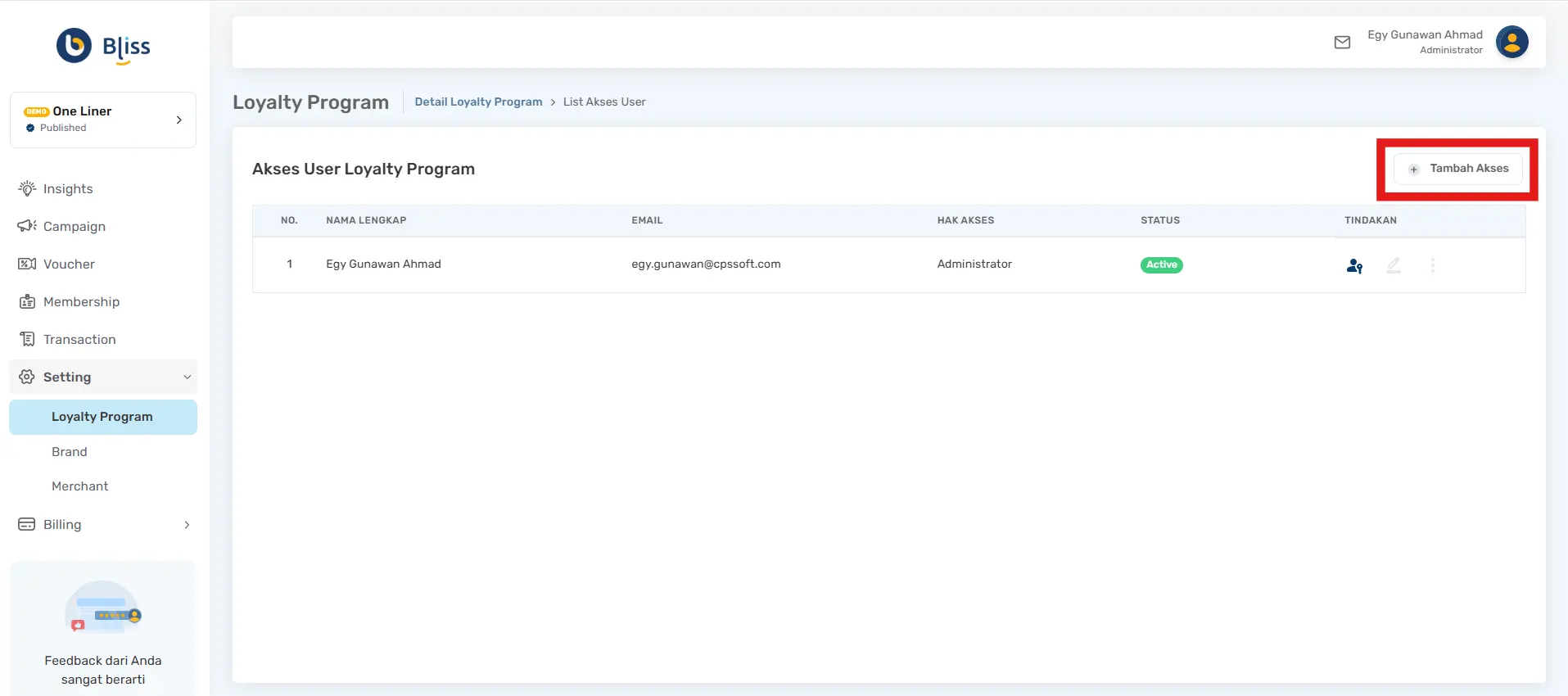The image size is (1568, 696).
Task: Click the Tambah Akses button
Action: 1457,169
